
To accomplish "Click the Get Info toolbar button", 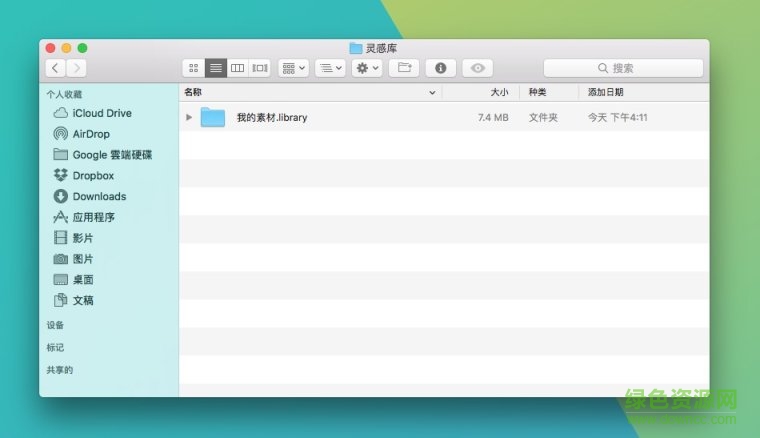I will coord(440,68).
